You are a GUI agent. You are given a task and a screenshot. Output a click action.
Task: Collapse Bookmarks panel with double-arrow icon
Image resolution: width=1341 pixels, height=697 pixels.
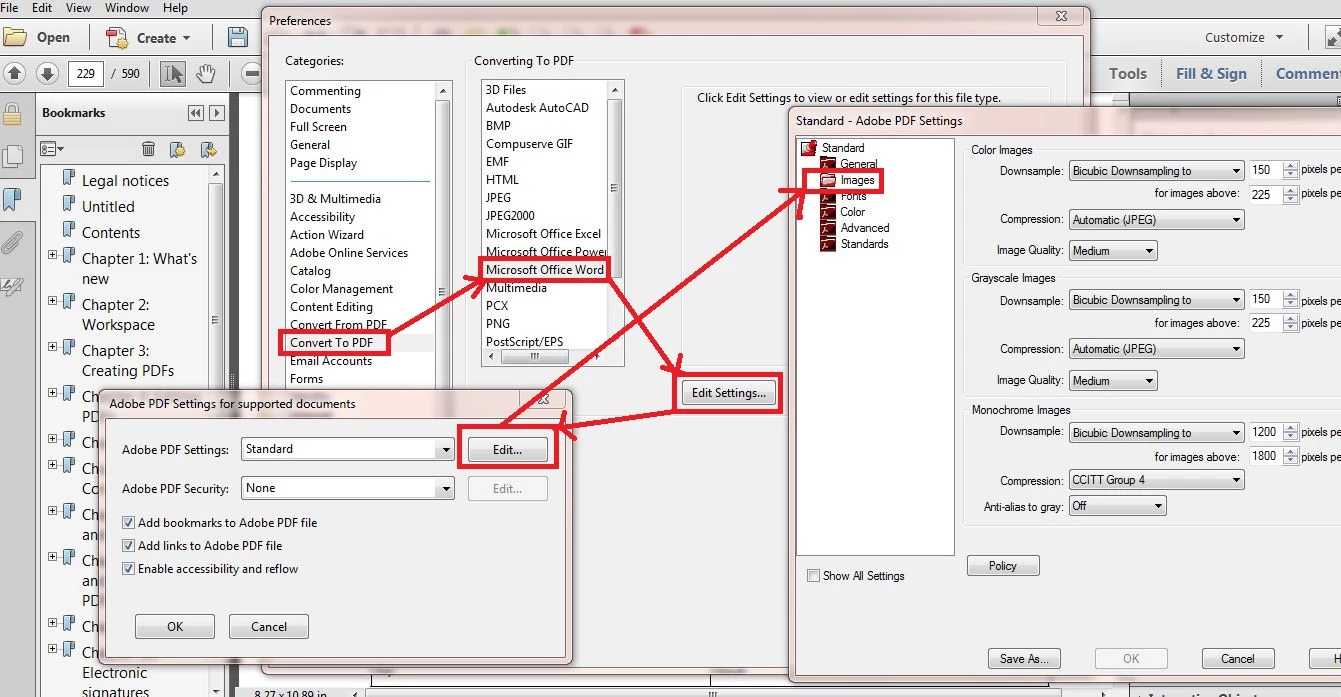(195, 113)
